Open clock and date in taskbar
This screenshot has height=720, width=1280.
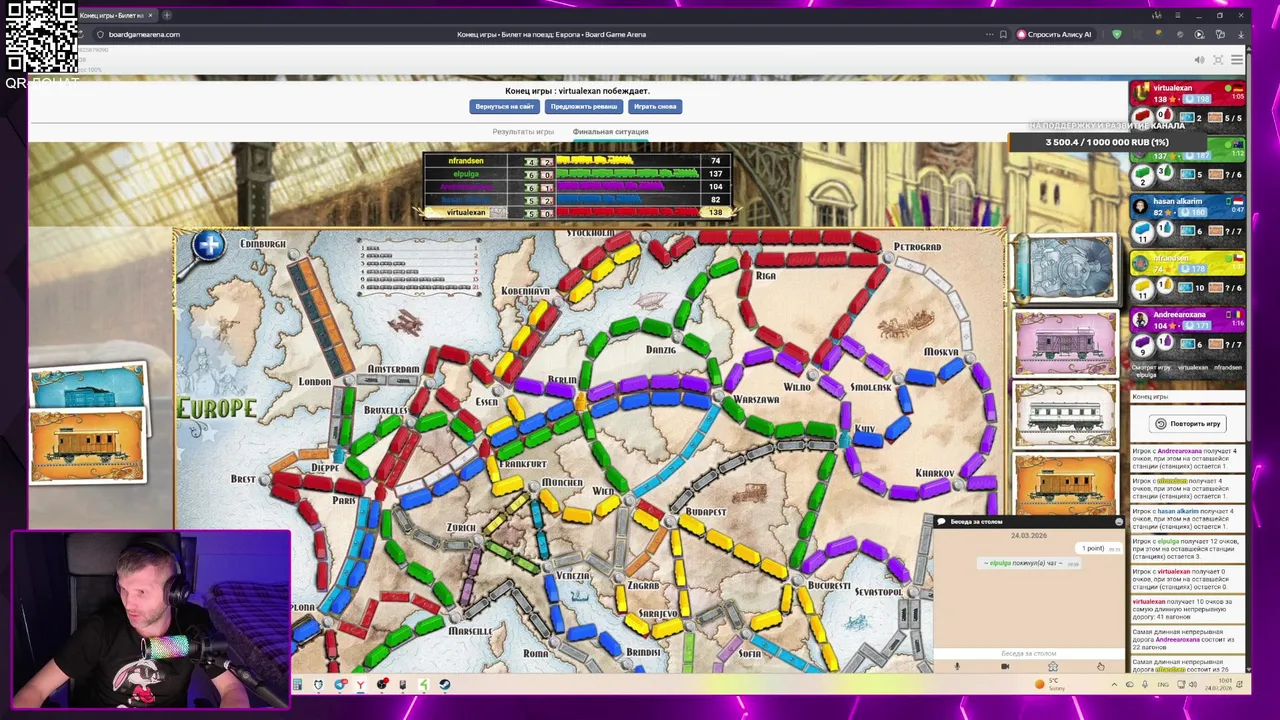[1217, 685]
